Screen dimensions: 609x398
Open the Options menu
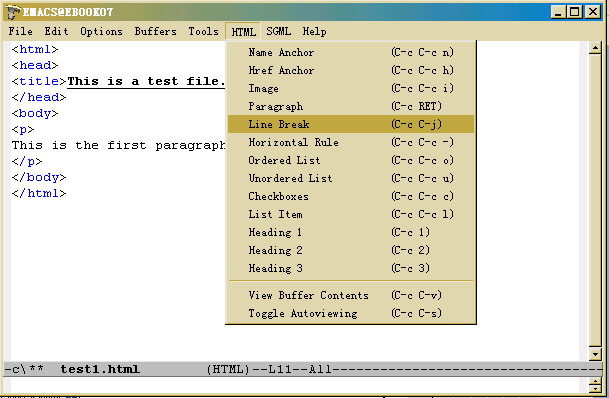[x=101, y=31]
